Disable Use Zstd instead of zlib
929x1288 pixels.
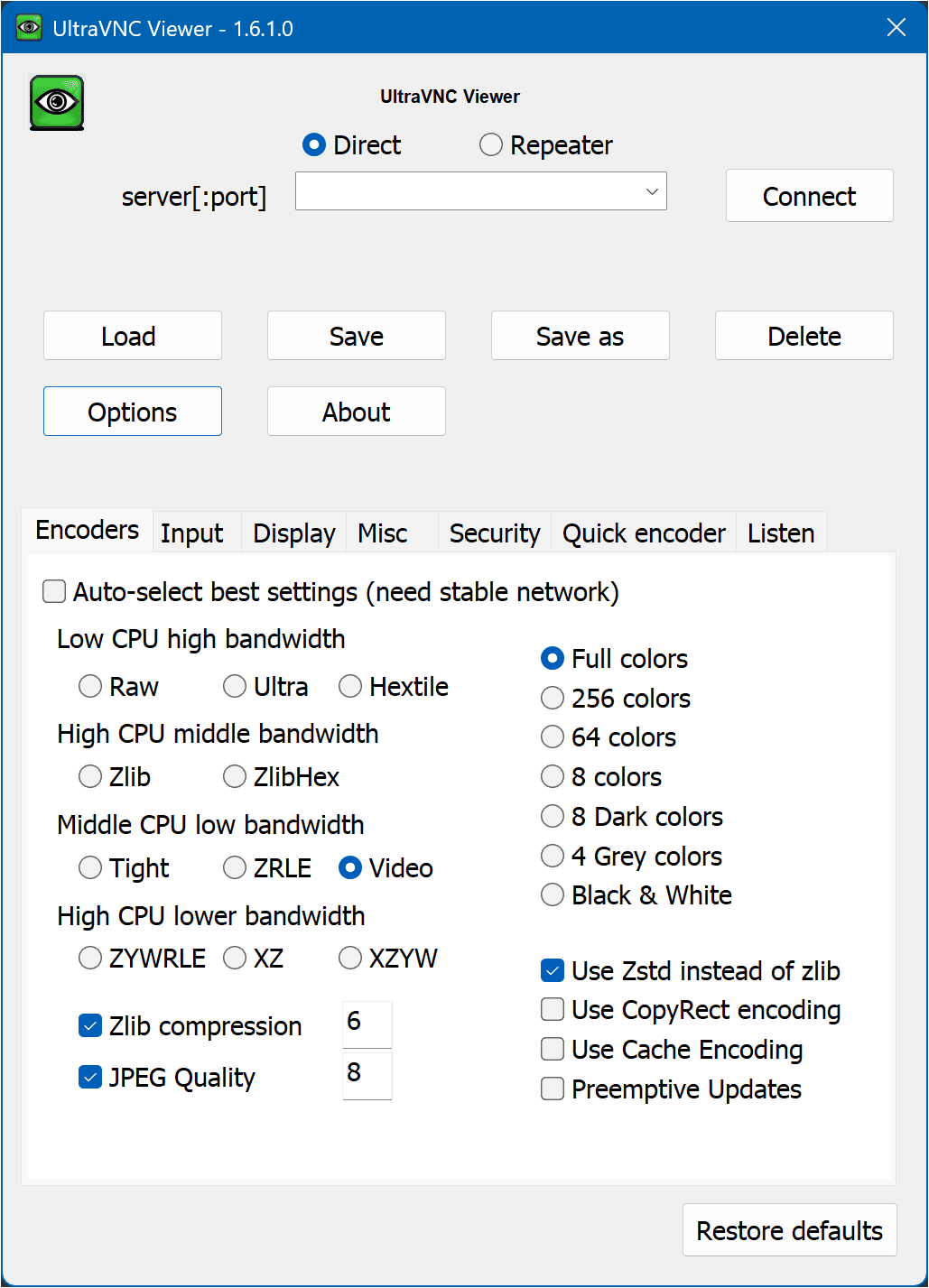[553, 971]
